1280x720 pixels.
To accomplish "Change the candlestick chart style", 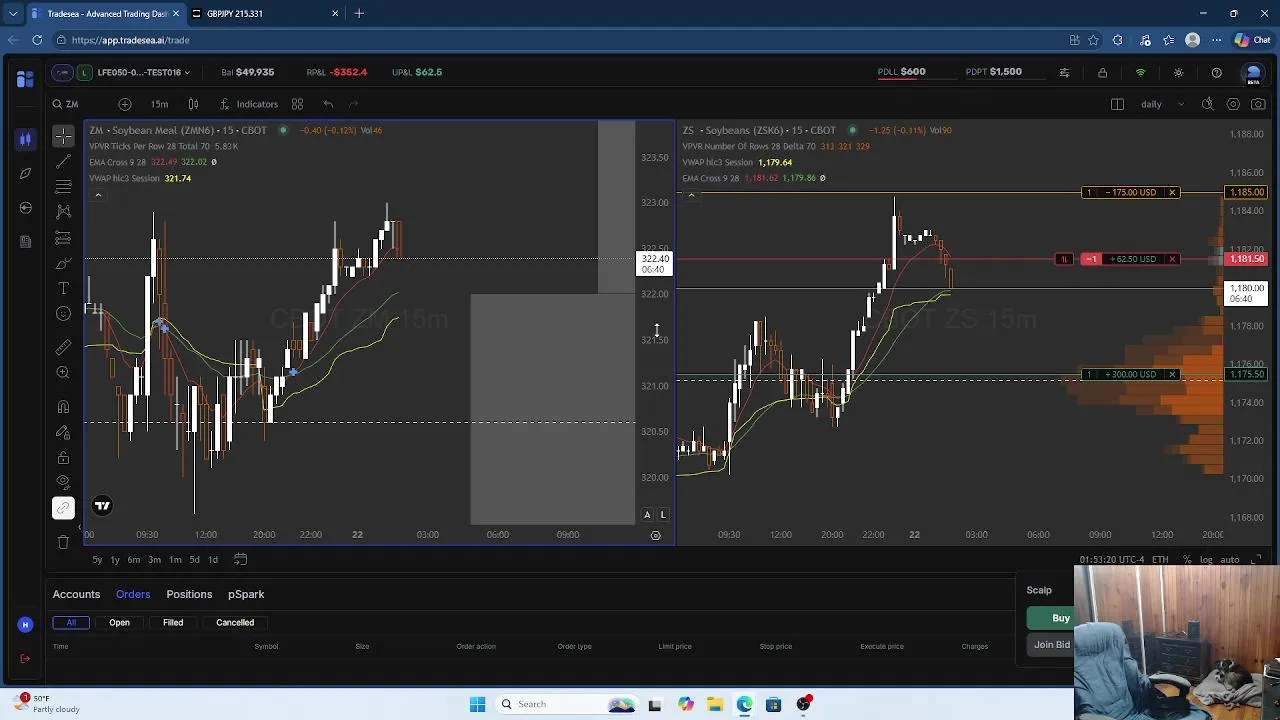I will (x=193, y=104).
